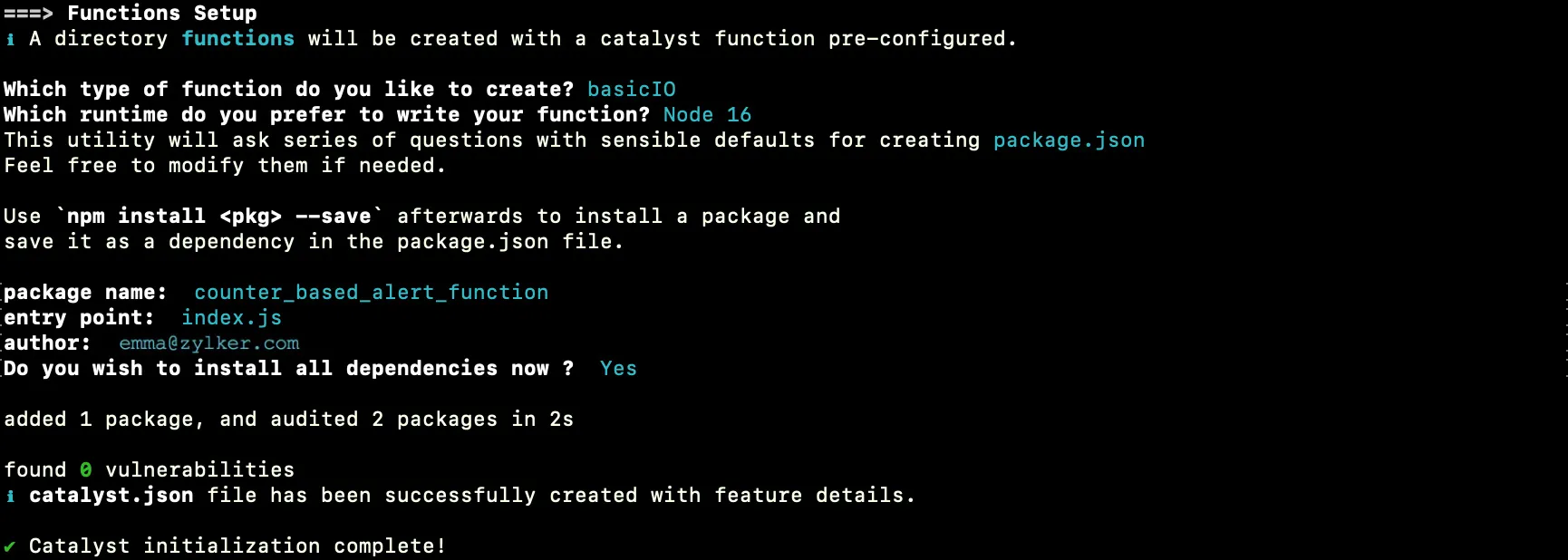Click the info icon before "A directory functions"
This screenshot has height=560, width=1568.
click(10, 39)
